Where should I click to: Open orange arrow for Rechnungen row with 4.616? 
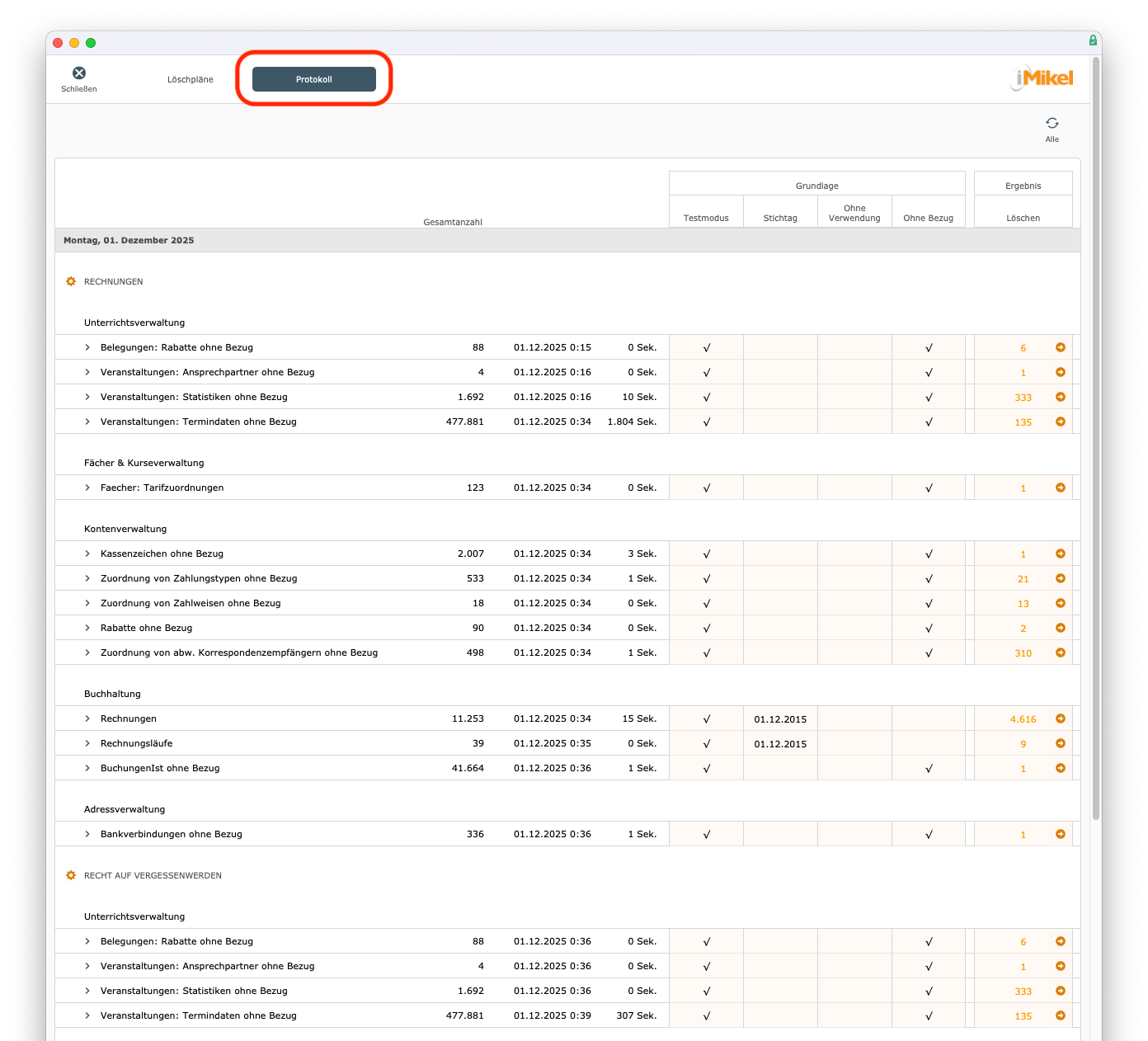pyautogui.click(x=1061, y=719)
